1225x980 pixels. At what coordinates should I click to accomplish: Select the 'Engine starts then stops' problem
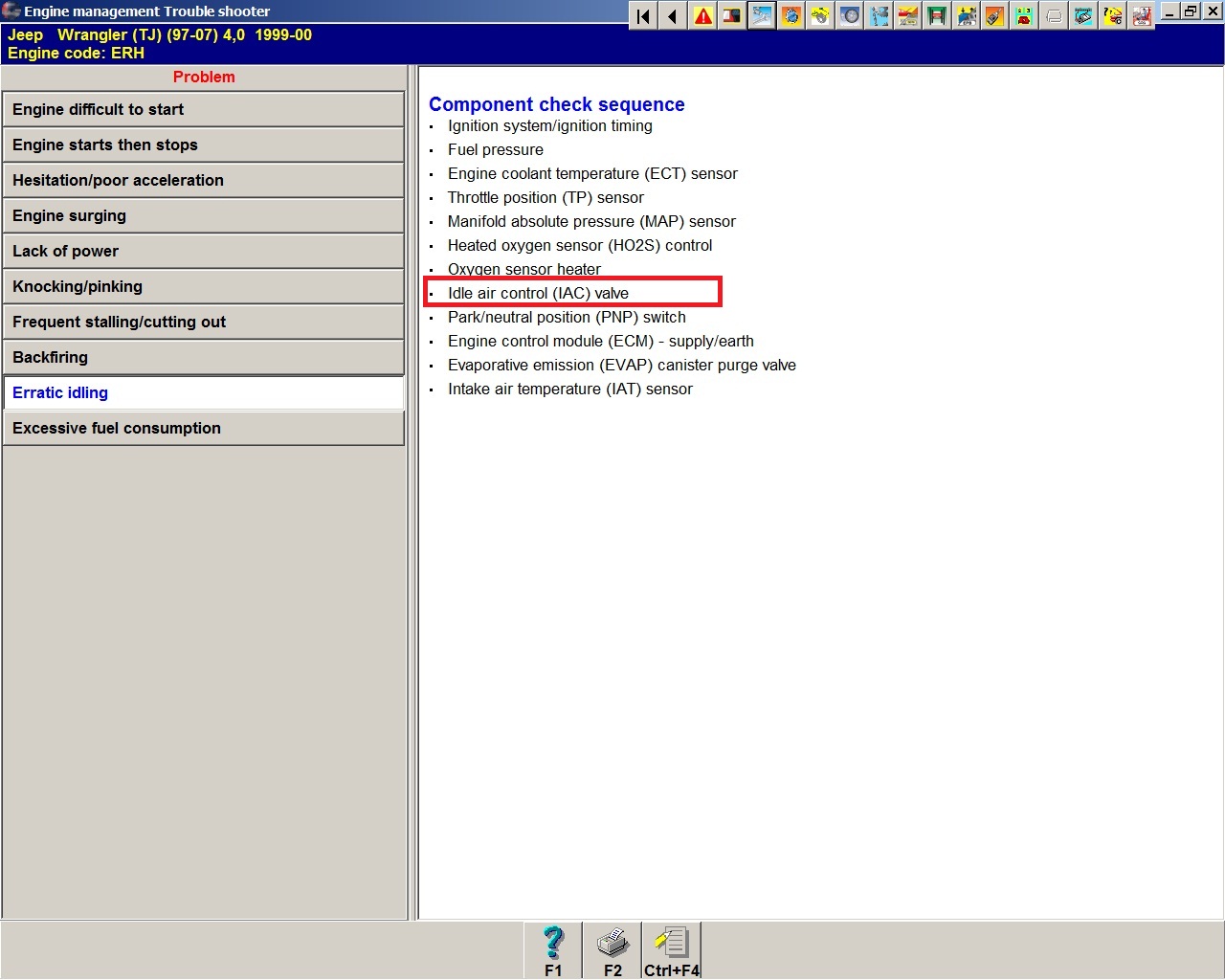[203, 145]
